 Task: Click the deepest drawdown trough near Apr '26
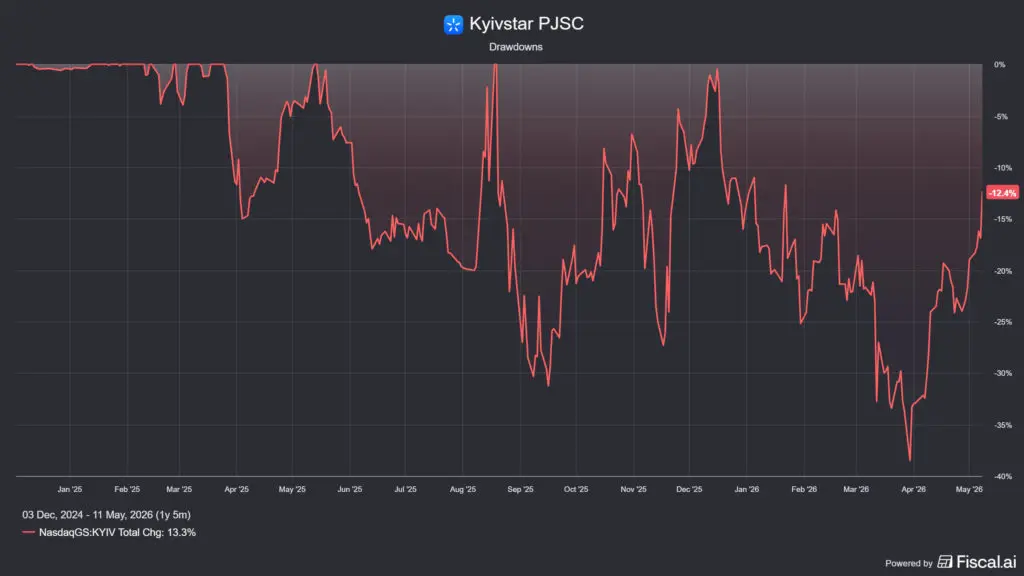tap(910, 460)
